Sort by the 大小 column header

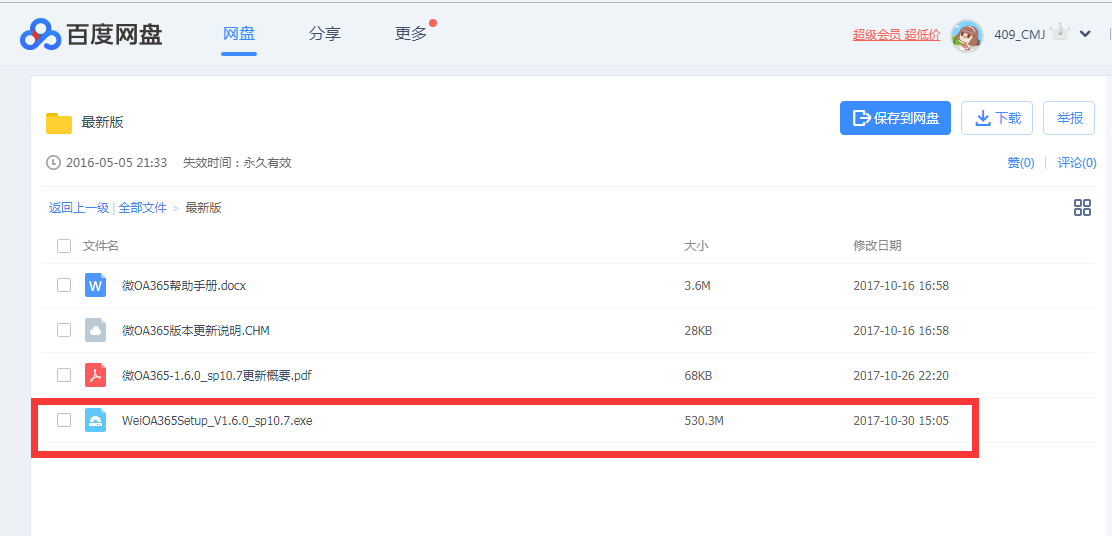pos(696,246)
